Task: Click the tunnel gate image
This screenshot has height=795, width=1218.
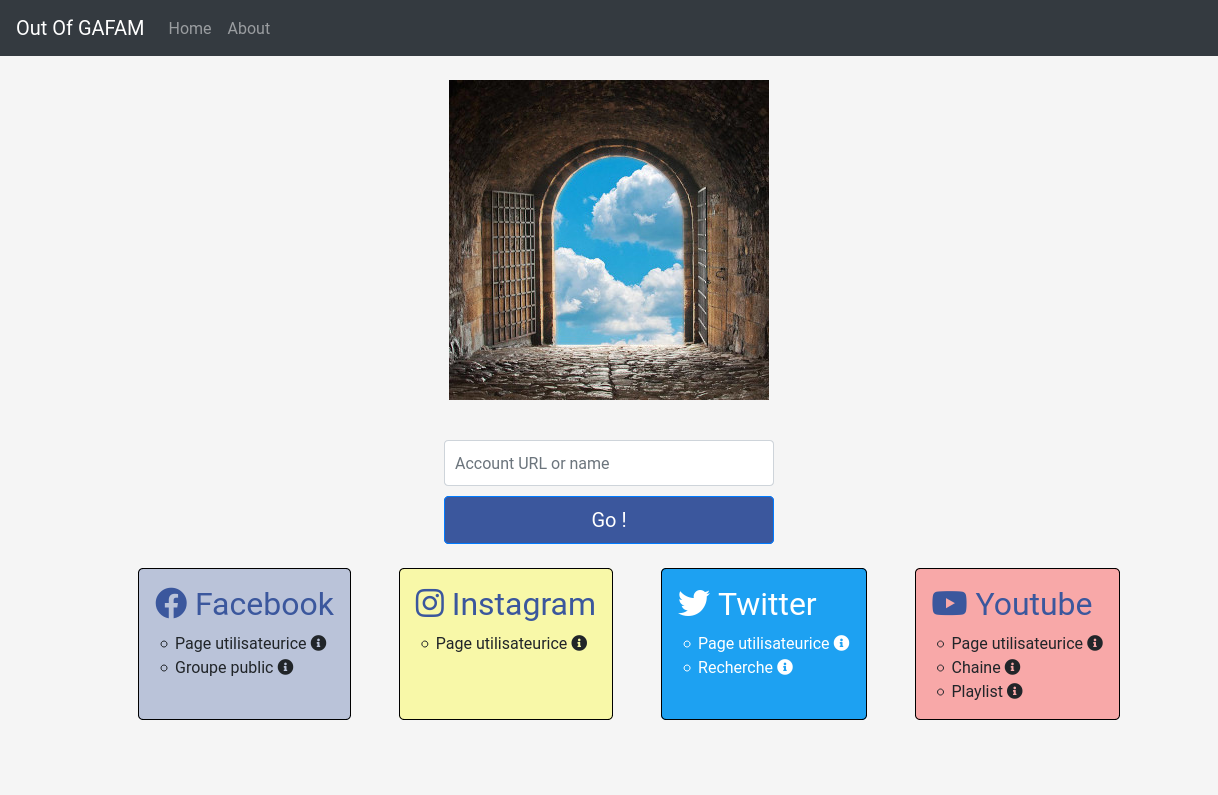Action: pyautogui.click(x=609, y=240)
